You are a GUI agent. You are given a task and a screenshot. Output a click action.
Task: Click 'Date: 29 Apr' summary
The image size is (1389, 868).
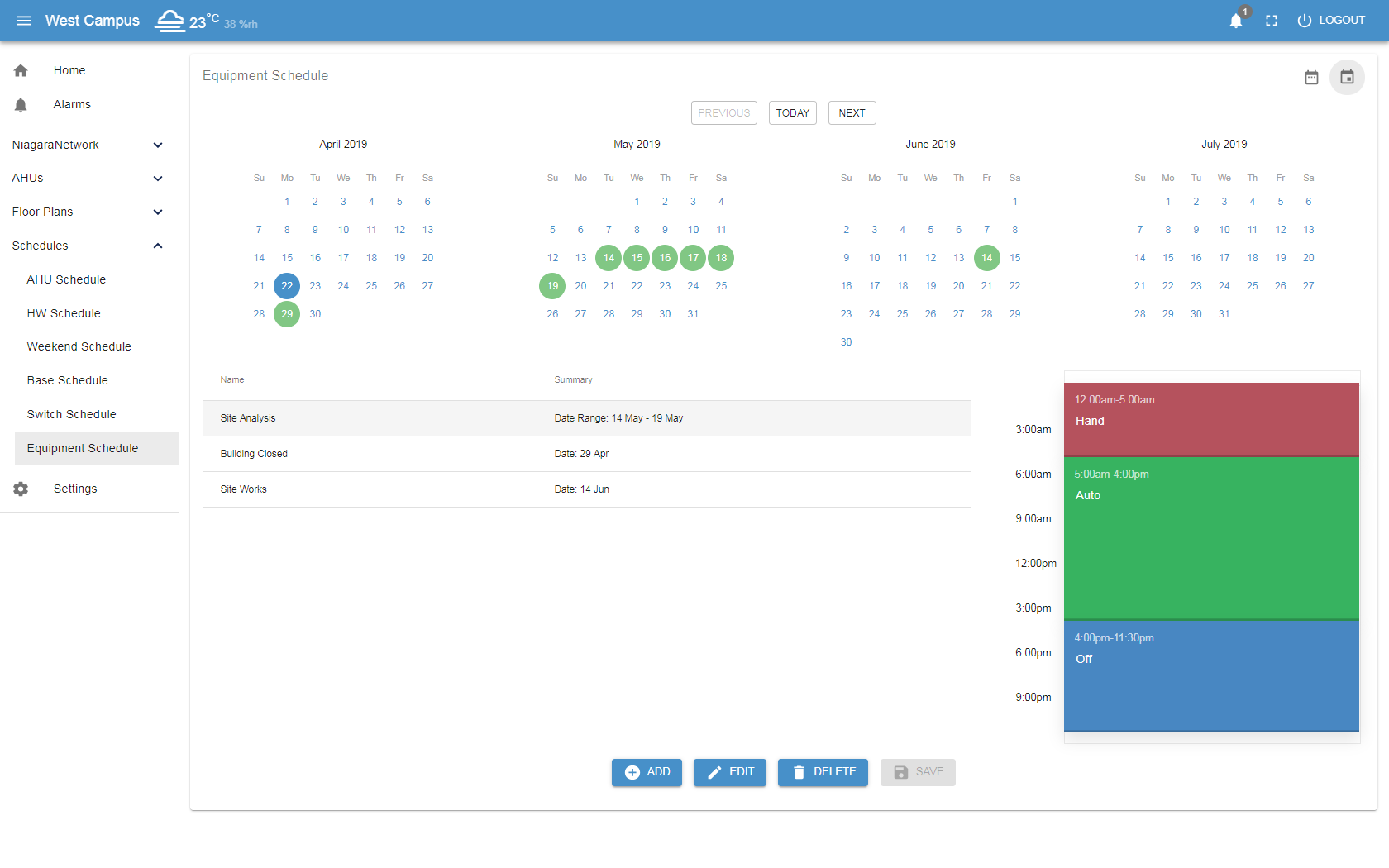[581, 454]
